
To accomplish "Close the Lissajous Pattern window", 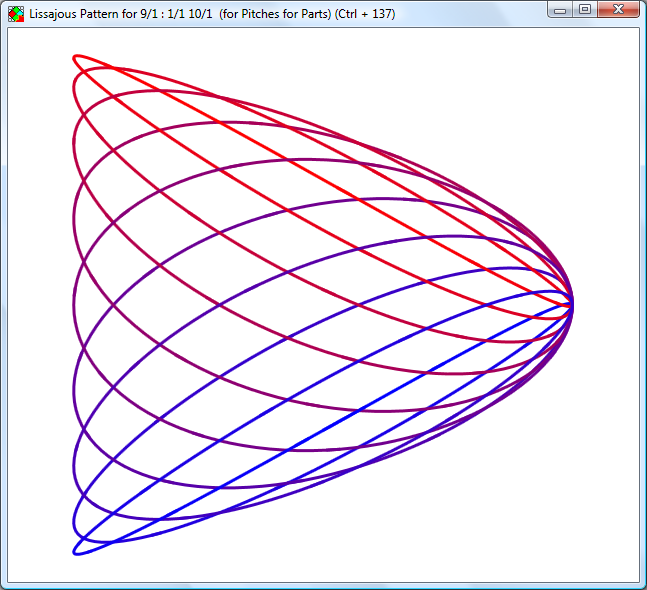I will 619,10.
